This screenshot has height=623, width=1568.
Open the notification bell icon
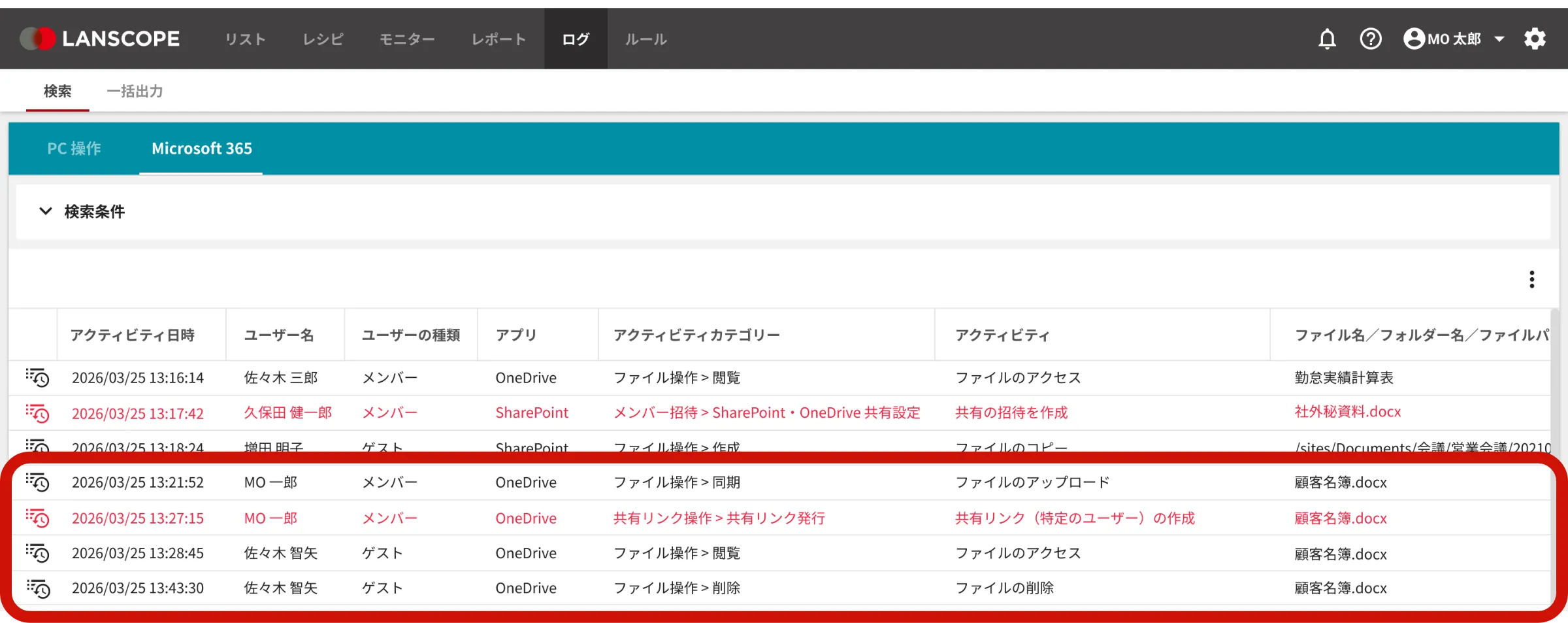[1327, 39]
